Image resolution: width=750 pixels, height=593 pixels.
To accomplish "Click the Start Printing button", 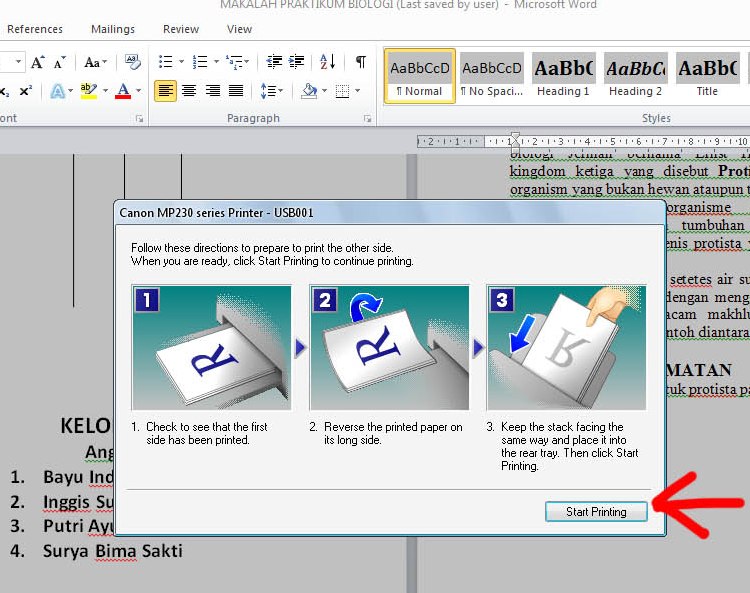I will [596, 512].
